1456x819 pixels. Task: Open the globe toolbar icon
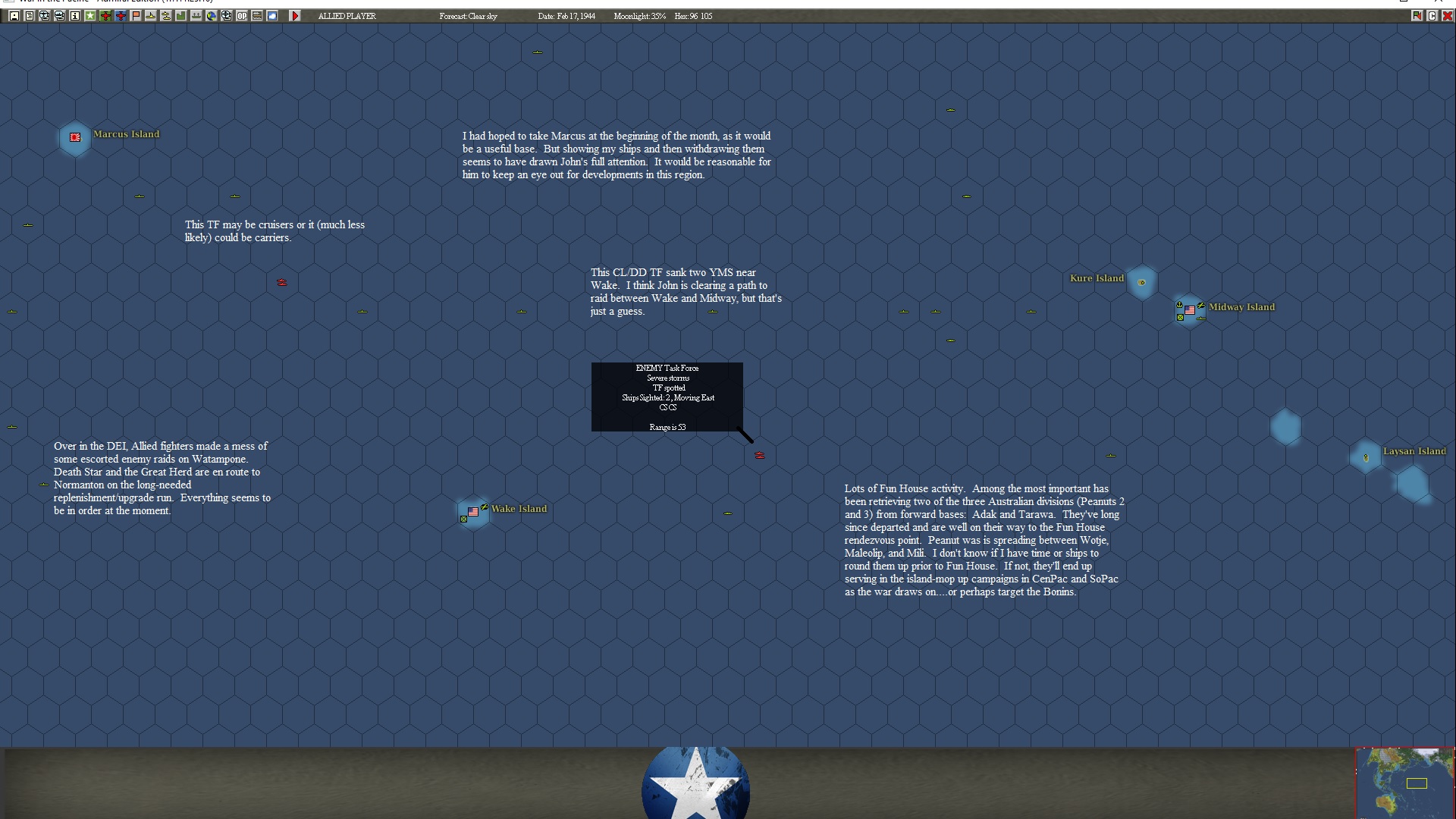tap(212, 16)
